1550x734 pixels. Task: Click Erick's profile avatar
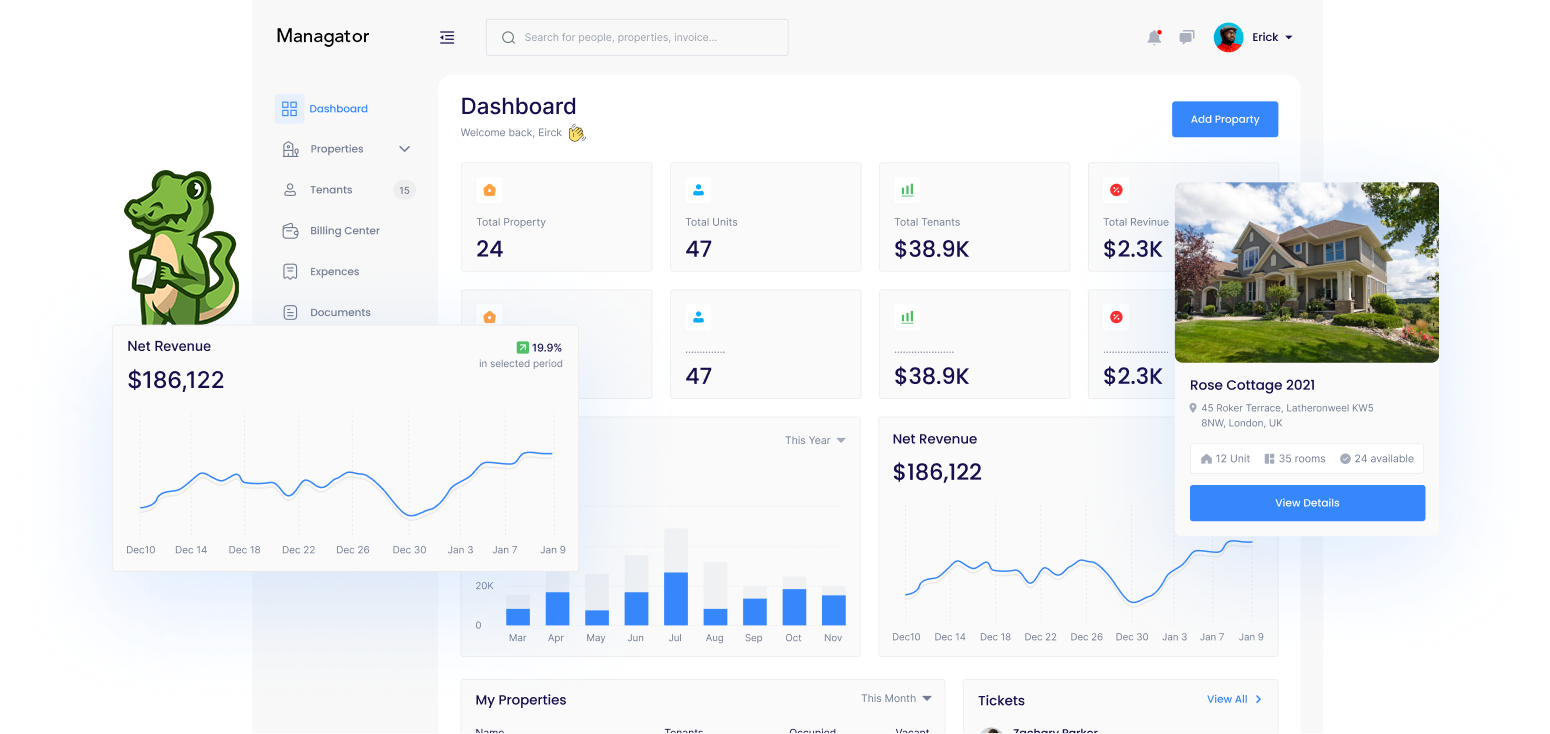(x=1228, y=37)
